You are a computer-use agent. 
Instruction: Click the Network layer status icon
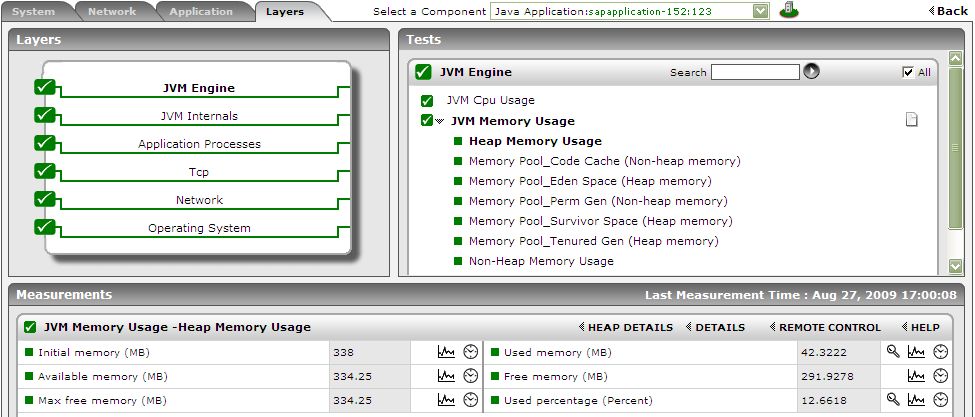tap(45, 199)
